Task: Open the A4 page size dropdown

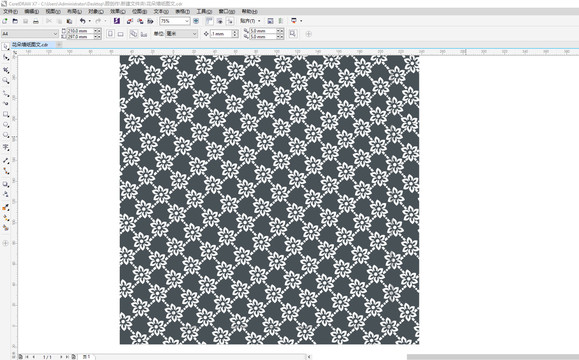Action: (x=30, y=34)
